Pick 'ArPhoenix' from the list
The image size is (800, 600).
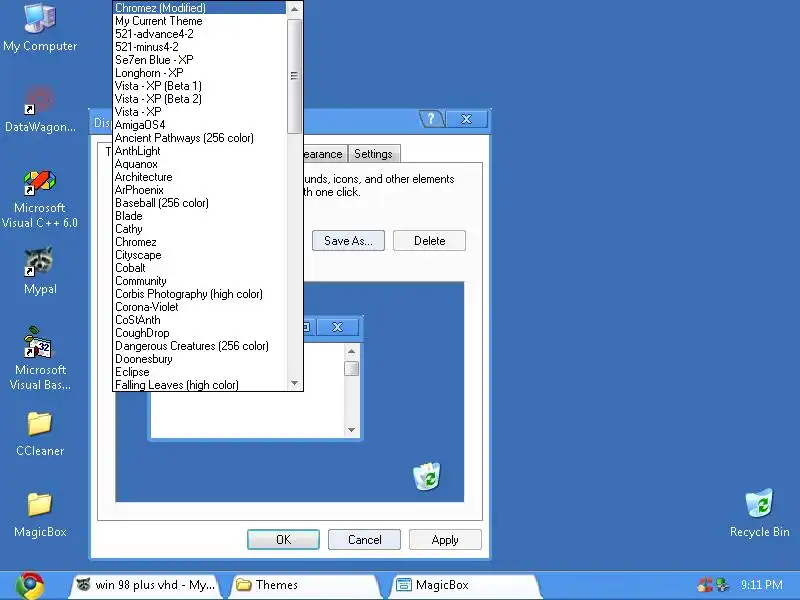(x=199, y=190)
